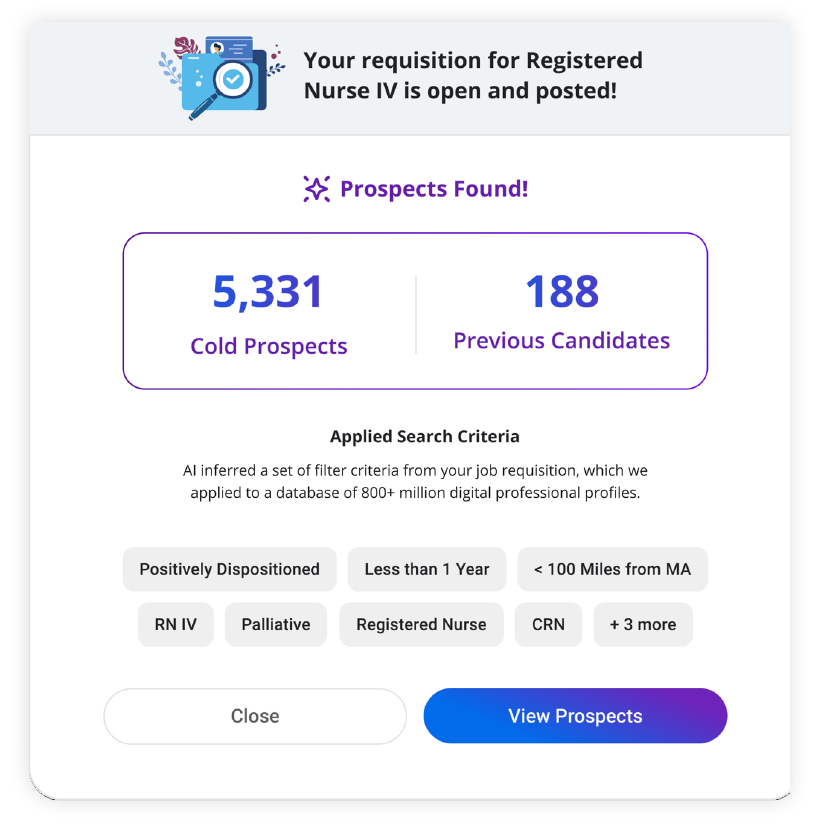Screen dimensions: 818x825
Task: Click the < 100 Miles from MA chip
Action: (x=612, y=569)
